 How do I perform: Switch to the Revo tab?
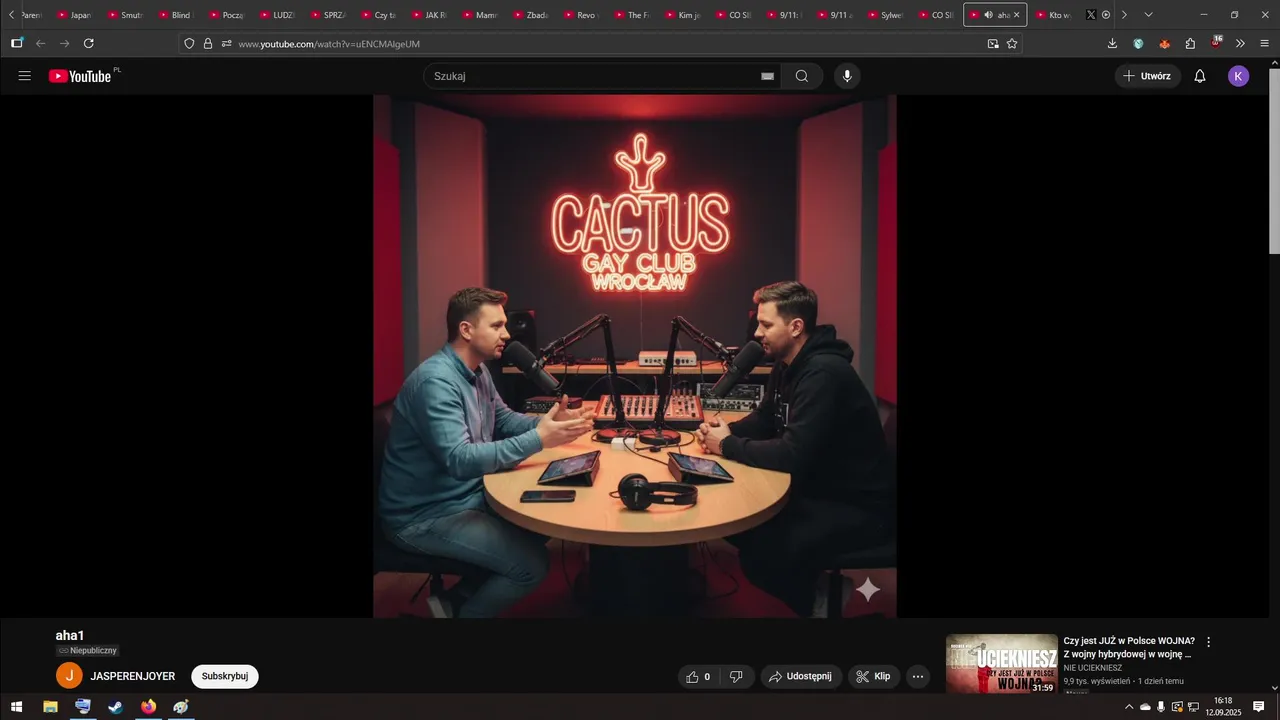[583, 15]
